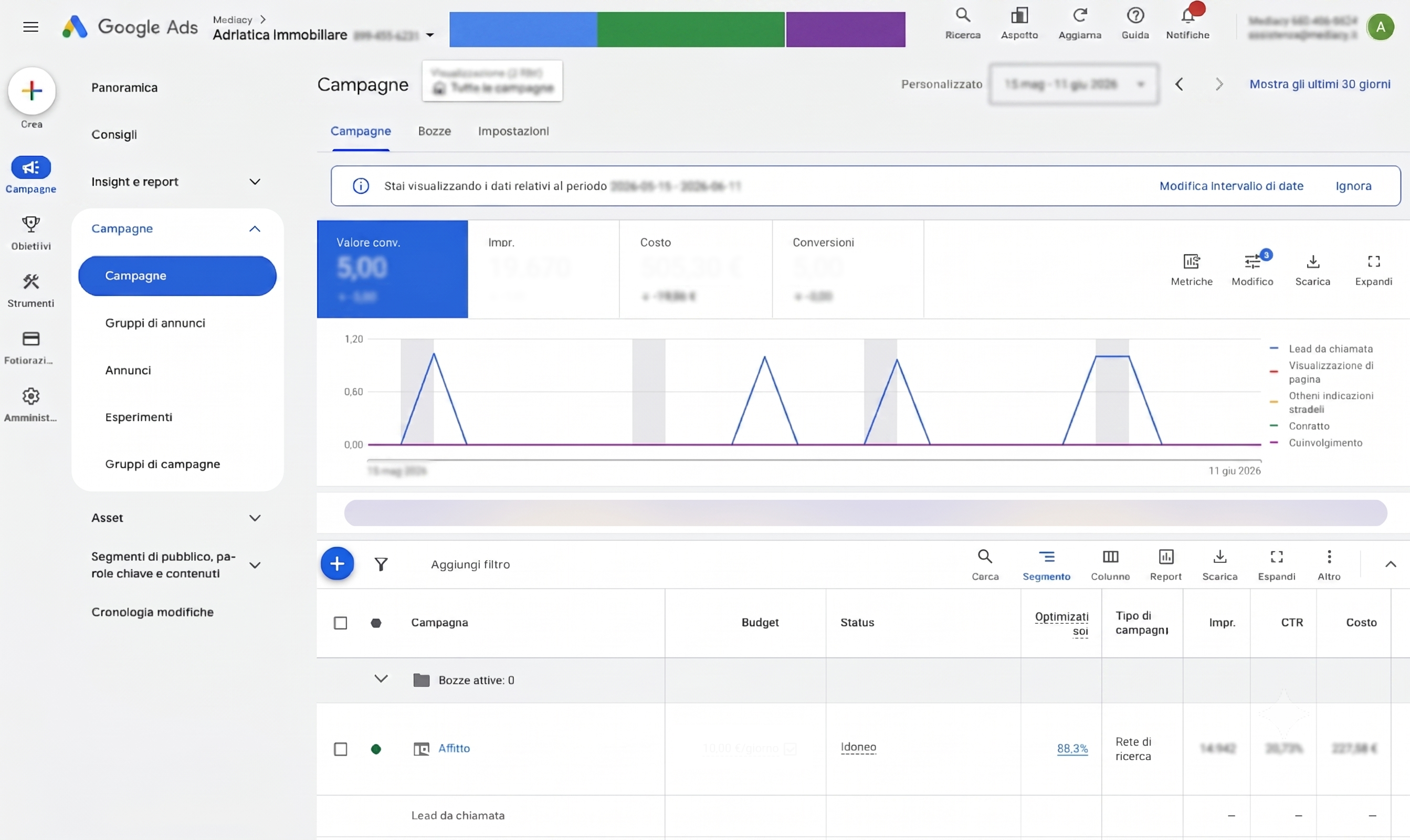
Task: Click Ignora in the banner
Action: pyautogui.click(x=1353, y=186)
